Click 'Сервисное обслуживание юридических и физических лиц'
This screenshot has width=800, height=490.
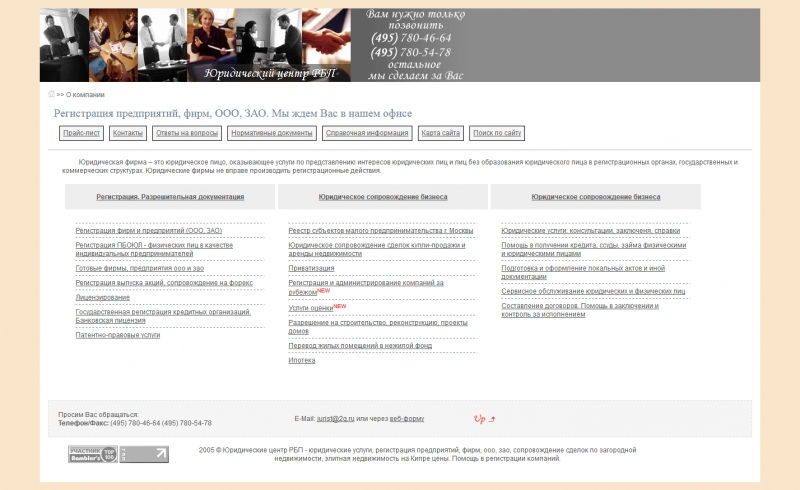pyautogui.click(x=593, y=291)
